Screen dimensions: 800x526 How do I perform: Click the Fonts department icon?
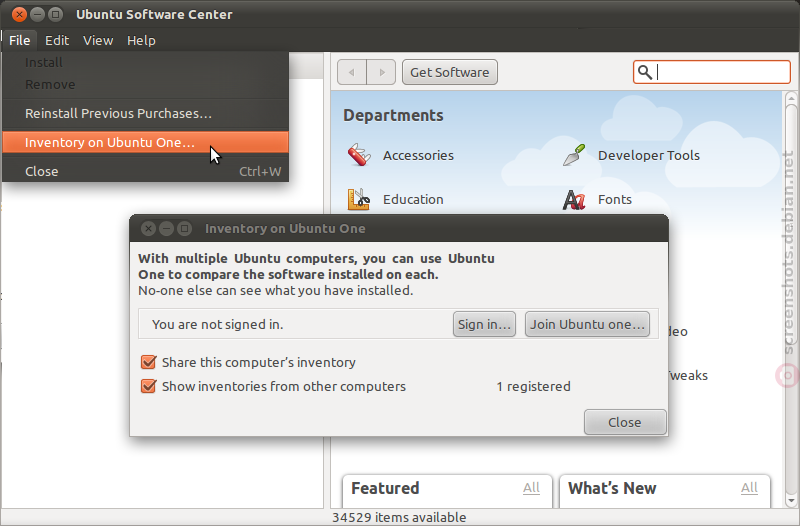pos(574,199)
